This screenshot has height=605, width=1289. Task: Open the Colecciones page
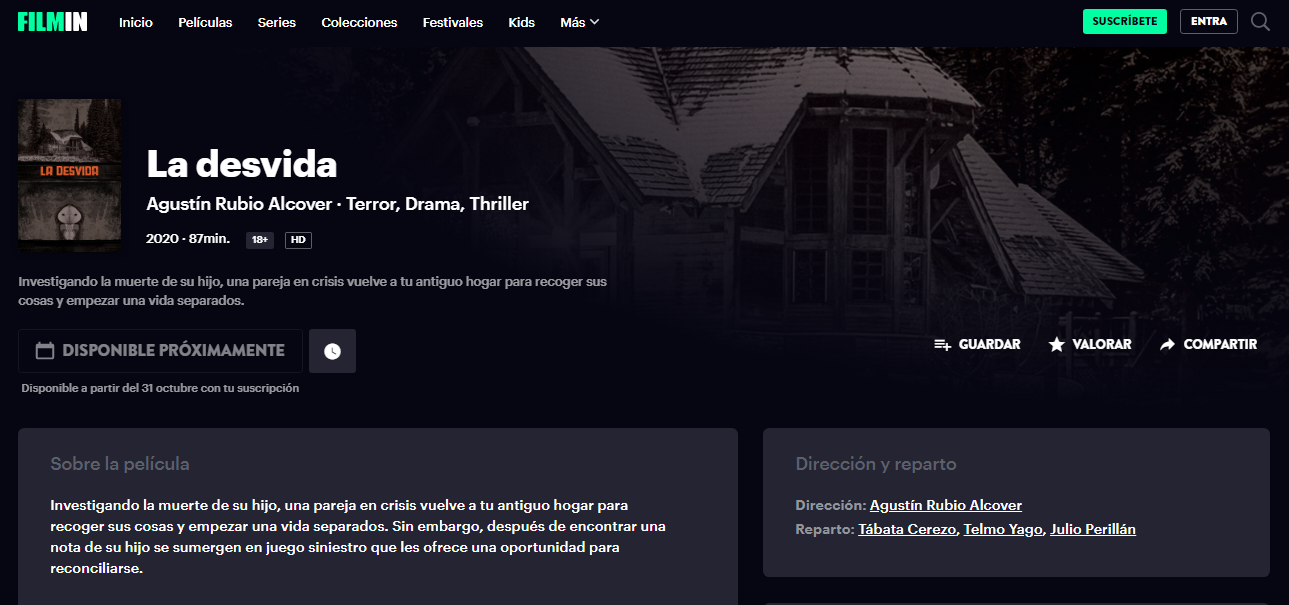click(359, 22)
